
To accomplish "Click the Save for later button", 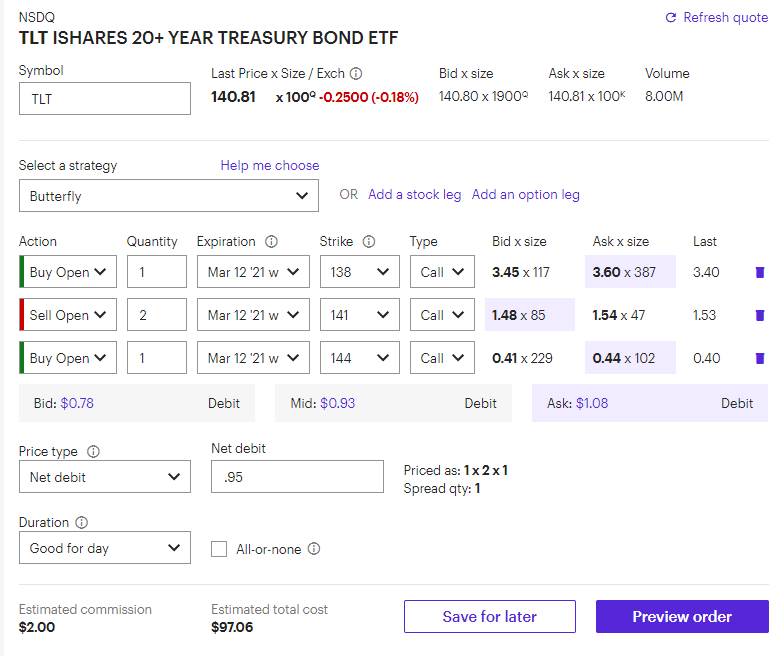I will [489, 617].
